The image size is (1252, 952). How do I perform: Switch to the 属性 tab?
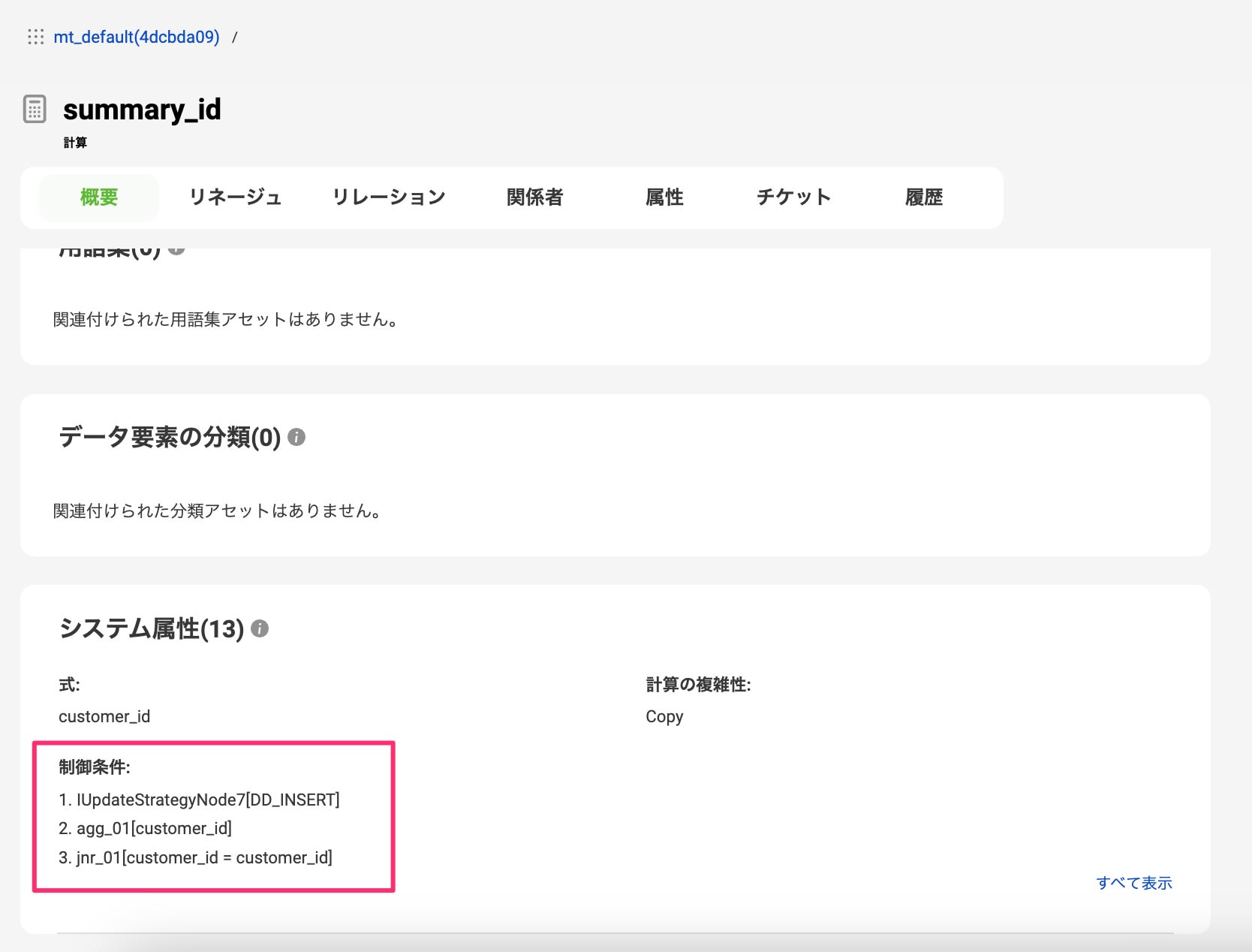pyautogui.click(x=664, y=197)
